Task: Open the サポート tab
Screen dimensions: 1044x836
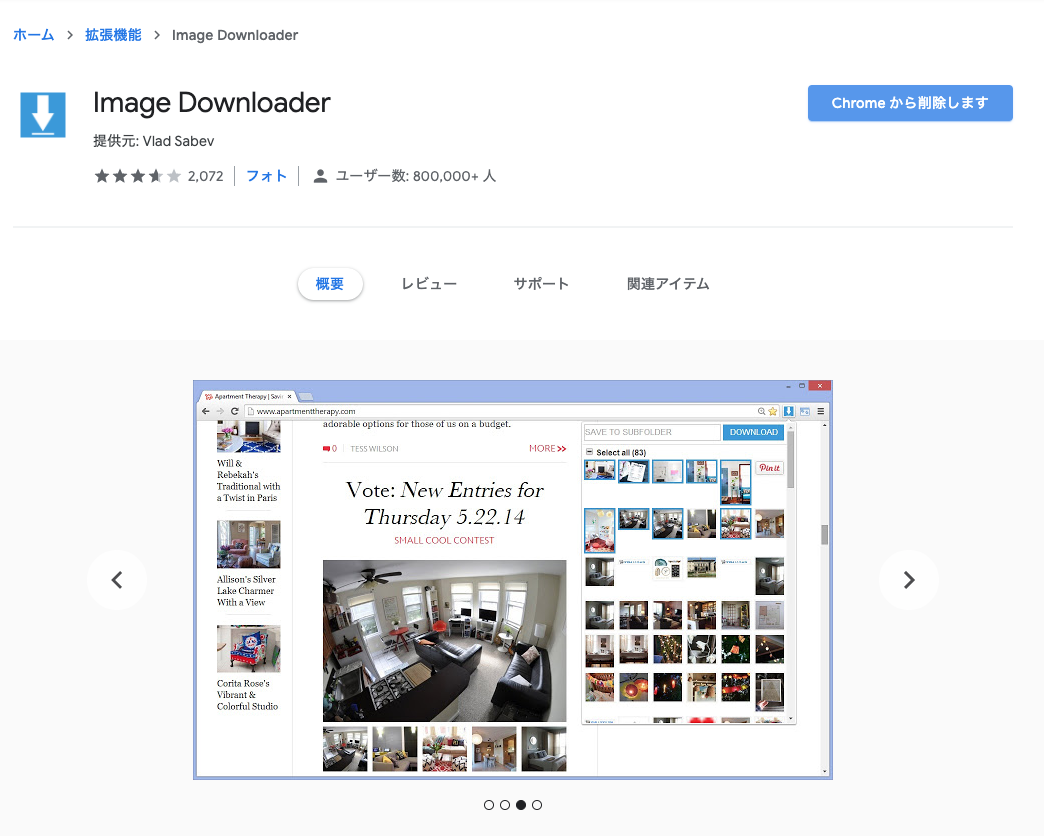Action: [541, 284]
